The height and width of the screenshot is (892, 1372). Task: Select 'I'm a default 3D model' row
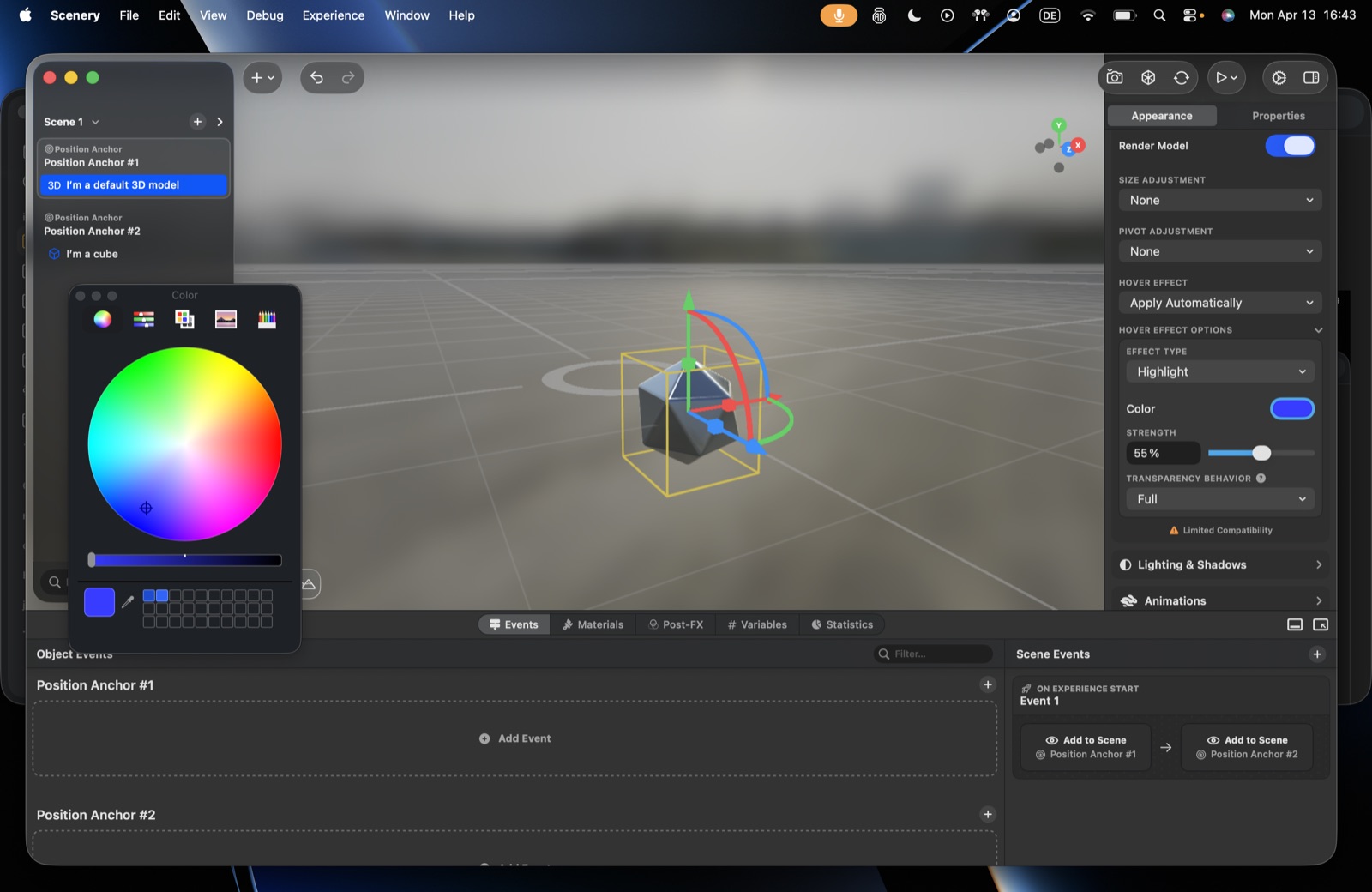pyautogui.click(x=134, y=185)
